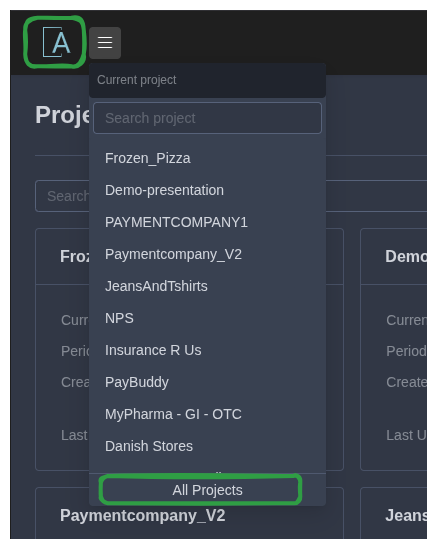This screenshot has height=549, width=437.
Task: Select Frozen_Pizza from the project list
Action: click(x=207, y=158)
